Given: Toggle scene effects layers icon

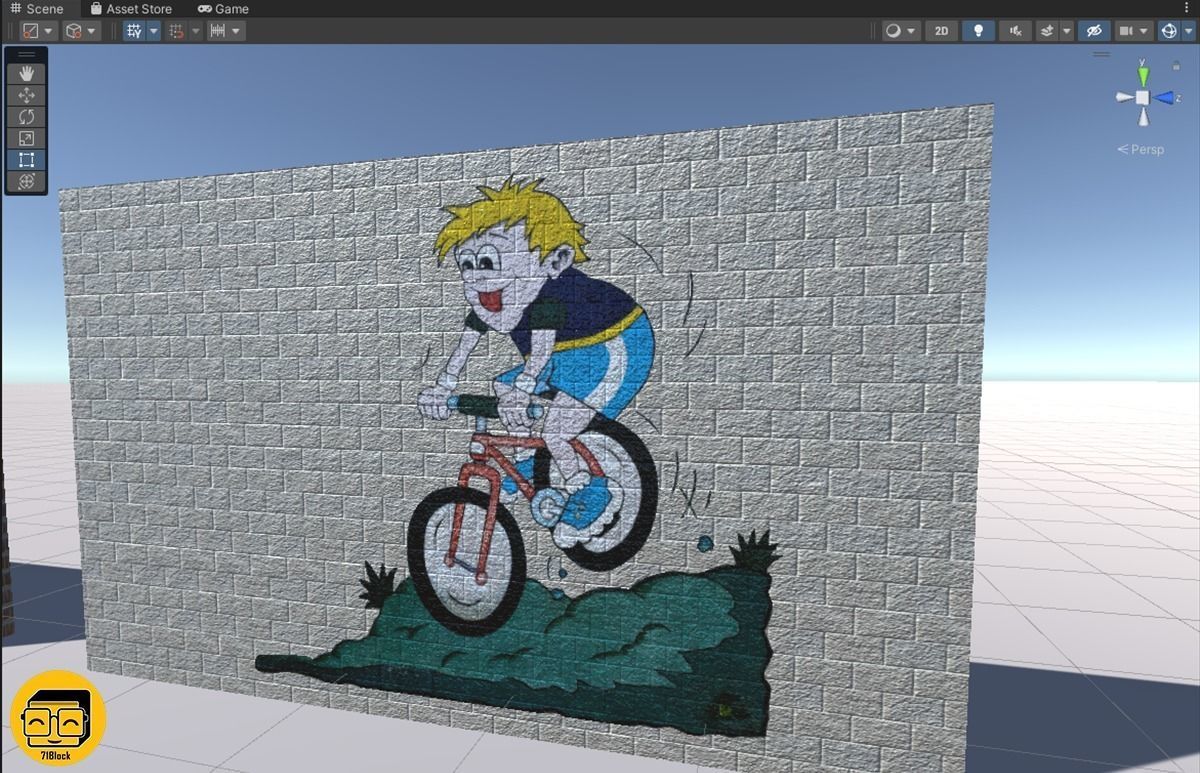Looking at the screenshot, I should pyautogui.click(x=1047, y=31).
